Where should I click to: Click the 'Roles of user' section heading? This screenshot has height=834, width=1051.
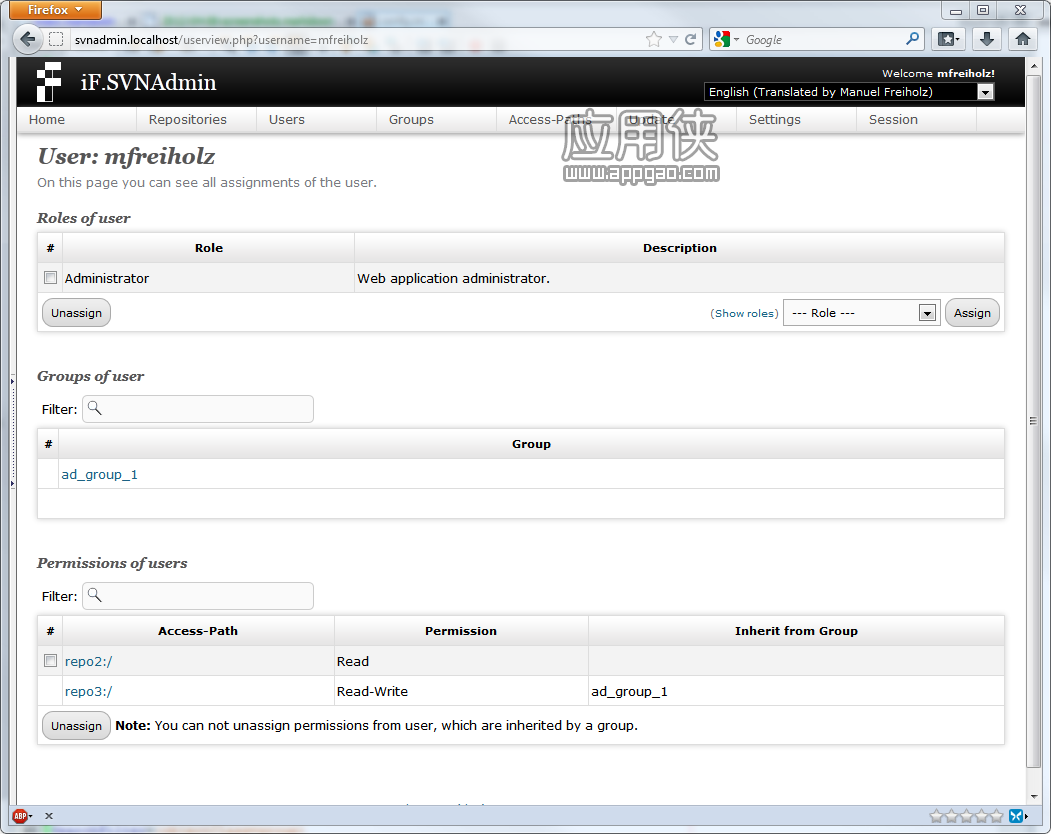[x=84, y=218]
